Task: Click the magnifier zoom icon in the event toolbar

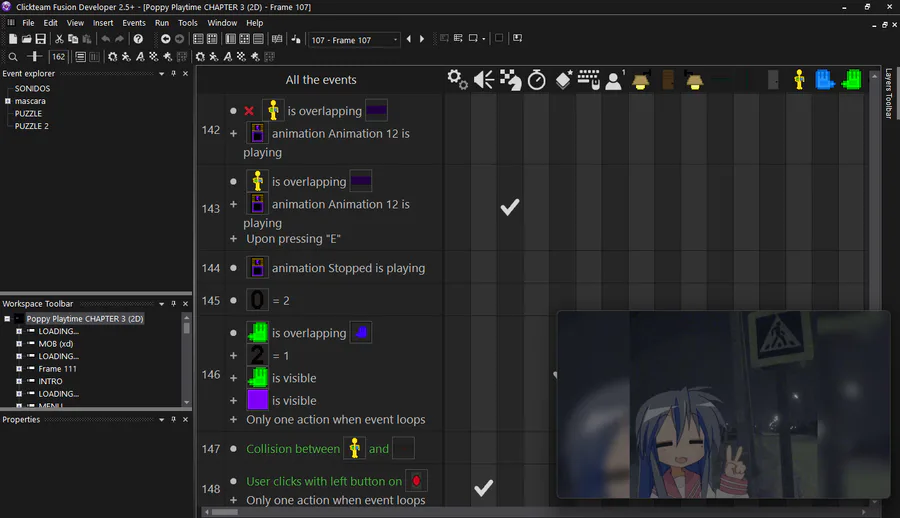Action: (13, 56)
